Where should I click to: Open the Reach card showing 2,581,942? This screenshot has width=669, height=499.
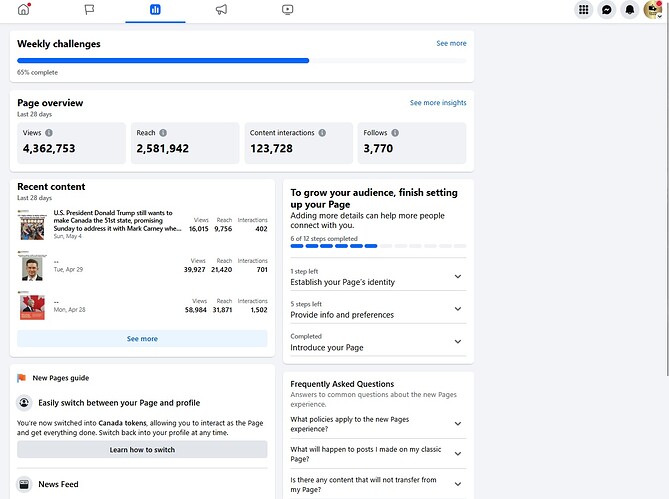click(185, 143)
